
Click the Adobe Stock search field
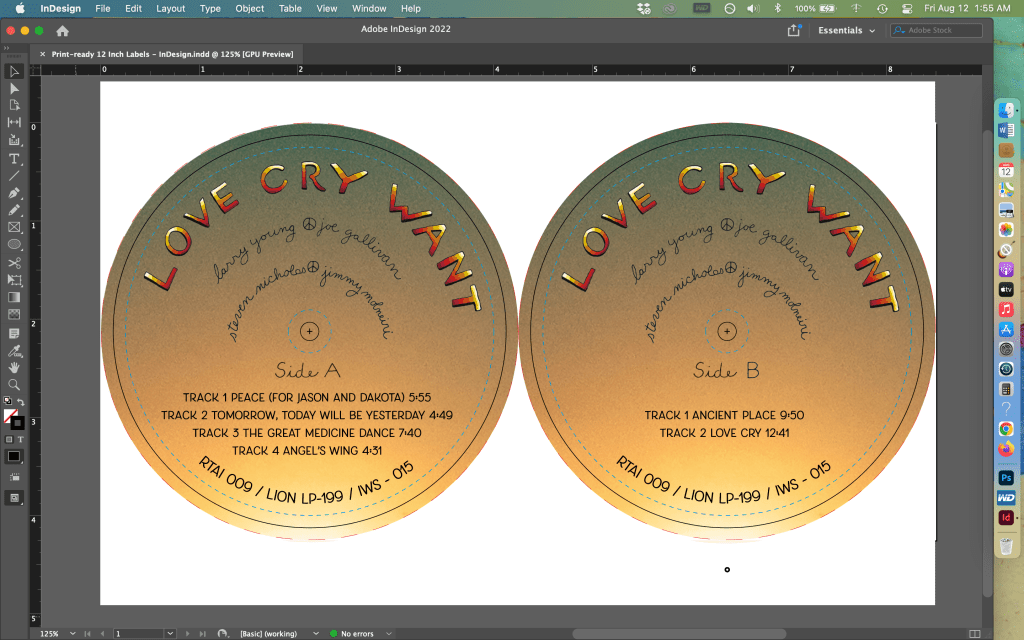942,31
